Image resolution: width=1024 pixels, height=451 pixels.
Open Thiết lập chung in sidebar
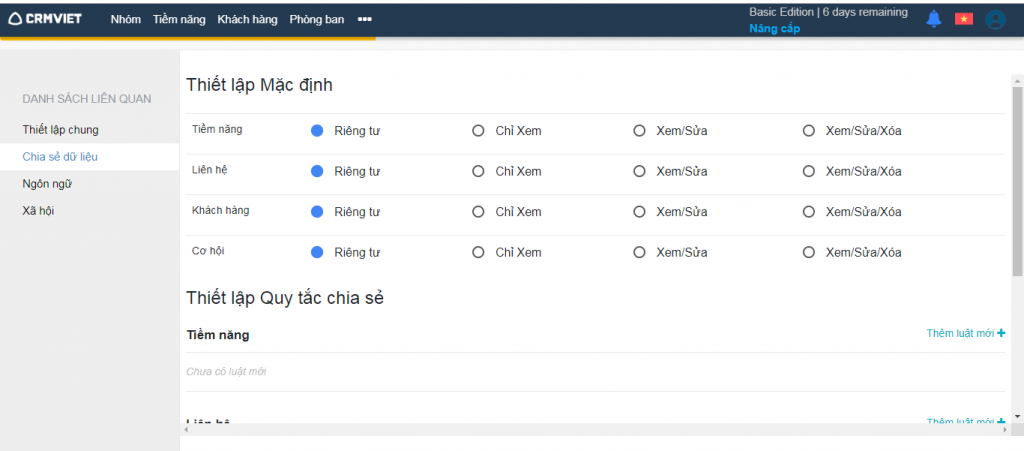[60, 130]
